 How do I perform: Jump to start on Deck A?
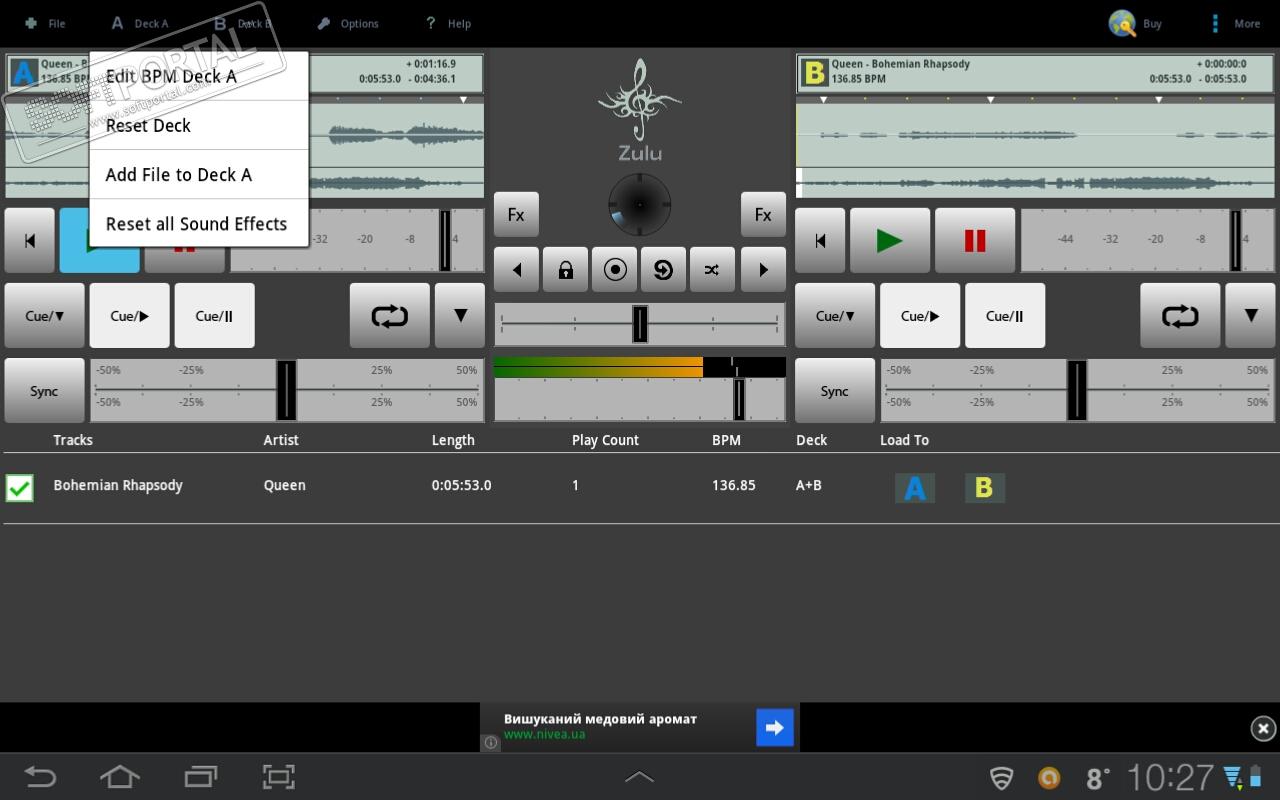tap(30, 240)
